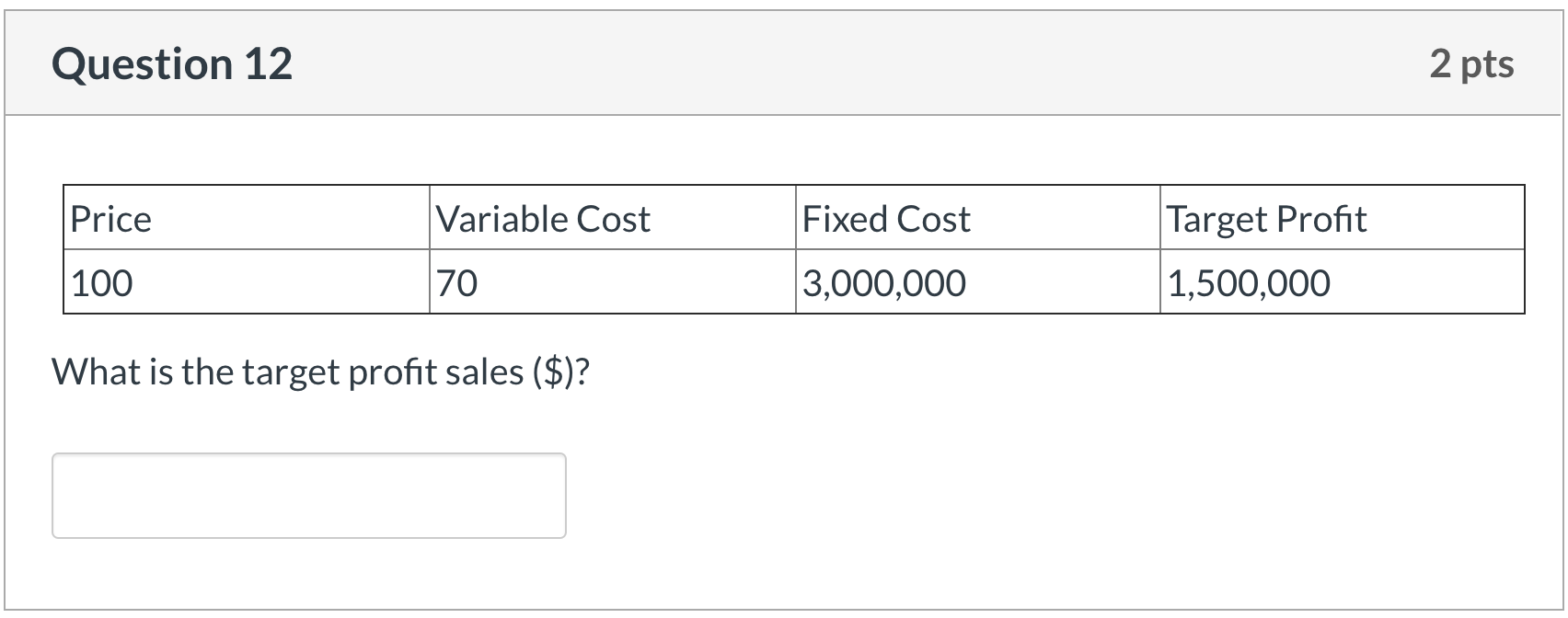Click the 1,500,000 target profit value
This screenshot has width=1568, height=618.
[1249, 282]
